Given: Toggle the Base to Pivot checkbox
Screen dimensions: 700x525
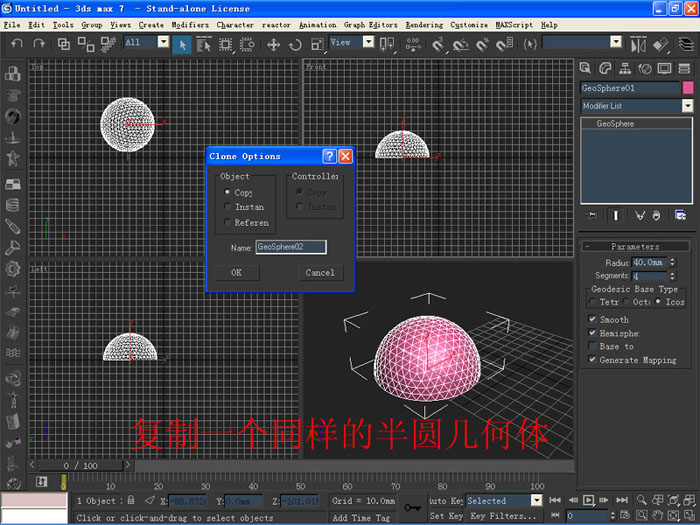Looking at the screenshot, I should [592, 346].
